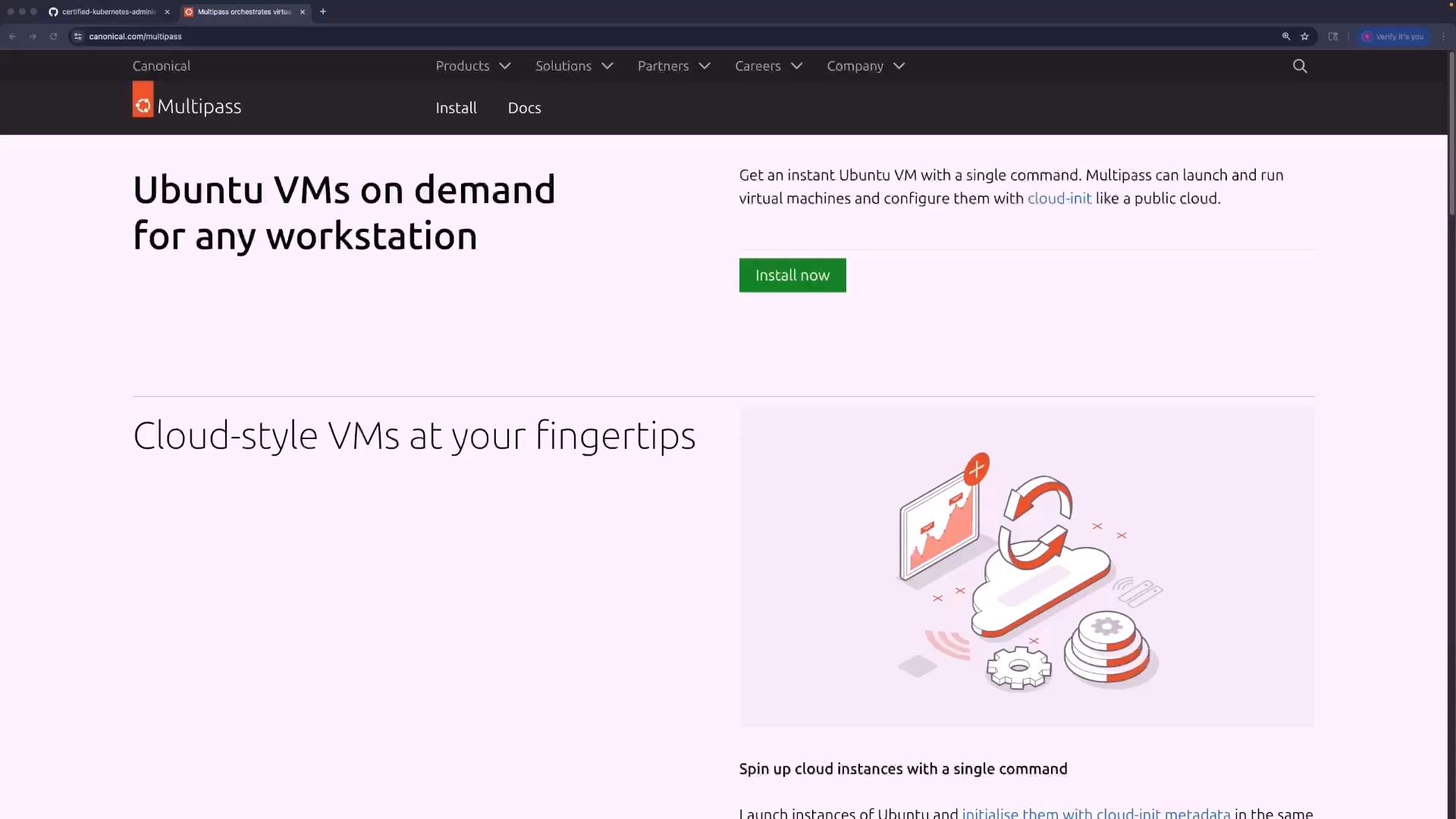The image size is (1456, 819).
Task: Select the Multipass orchestrates virtual tab
Action: point(244,11)
